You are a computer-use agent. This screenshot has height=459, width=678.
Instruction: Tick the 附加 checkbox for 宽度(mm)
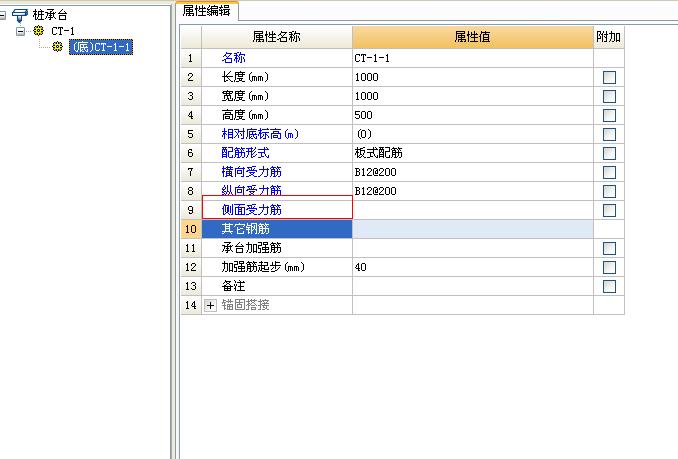pos(609,96)
